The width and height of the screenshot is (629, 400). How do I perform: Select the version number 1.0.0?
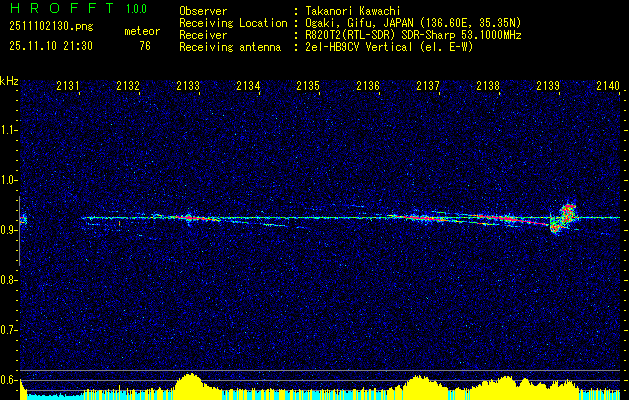click(136, 8)
